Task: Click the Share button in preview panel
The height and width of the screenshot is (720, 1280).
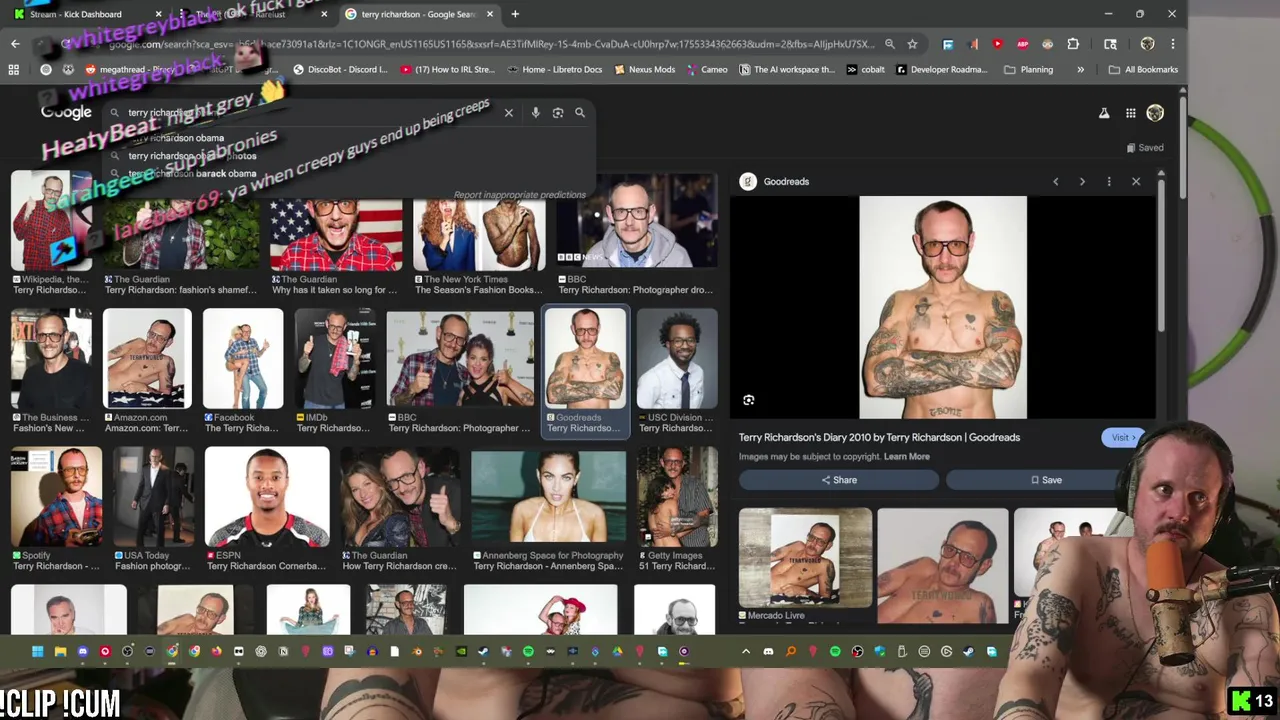Action: (838, 480)
